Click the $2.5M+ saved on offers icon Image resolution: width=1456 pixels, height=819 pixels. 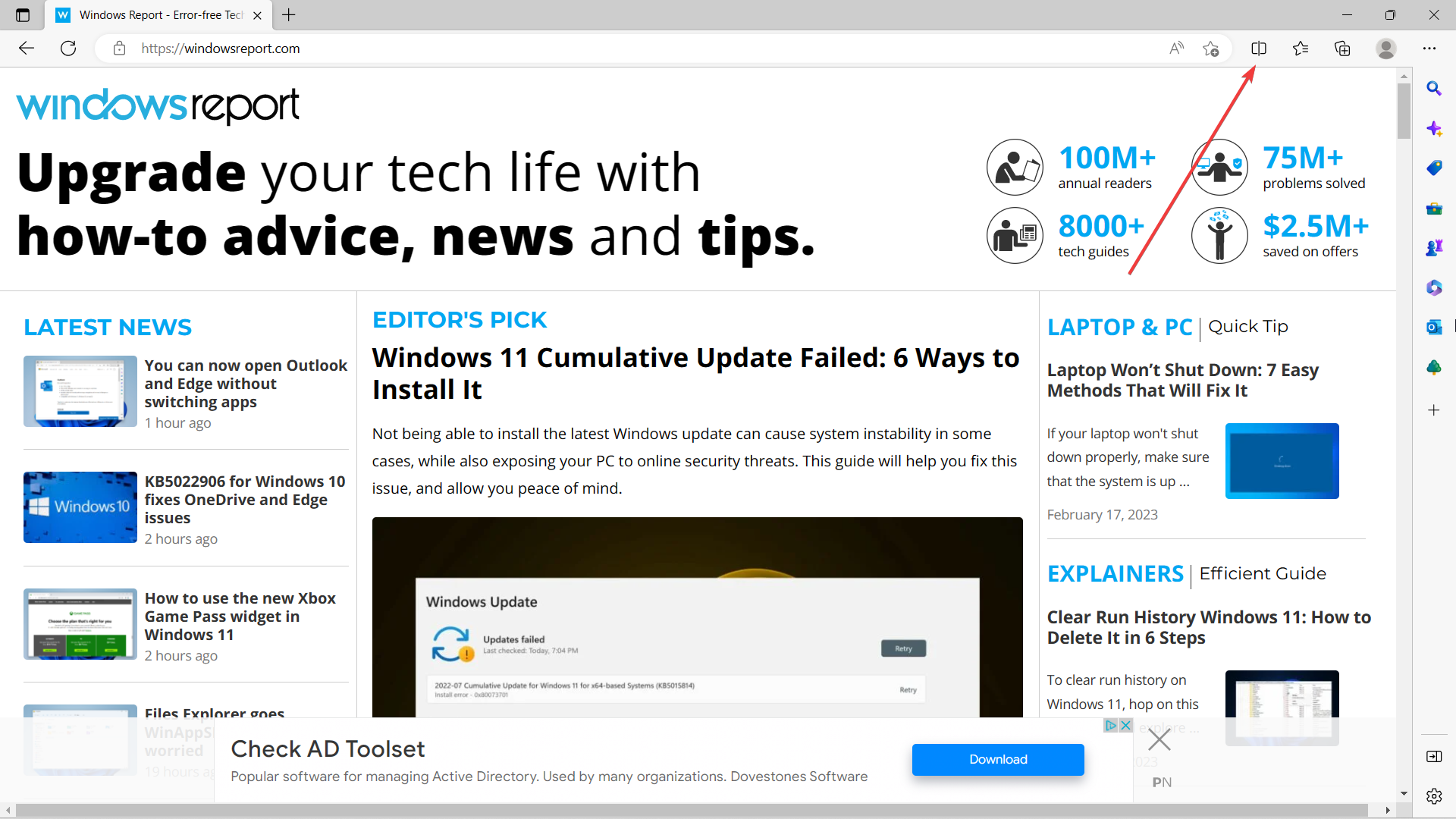1219,236
